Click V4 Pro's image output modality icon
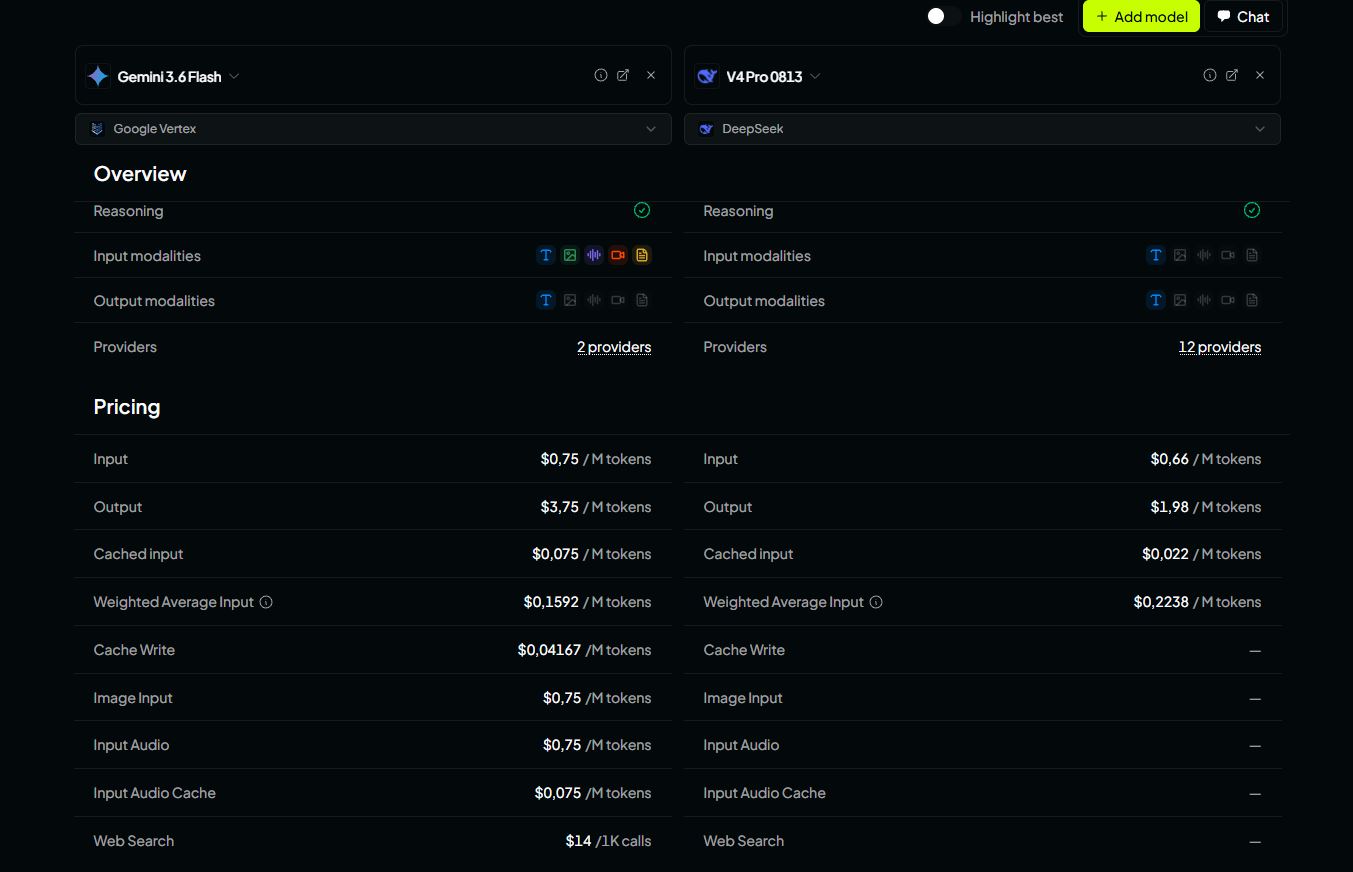Screen dimensions: 1353x872 point(1180,300)
